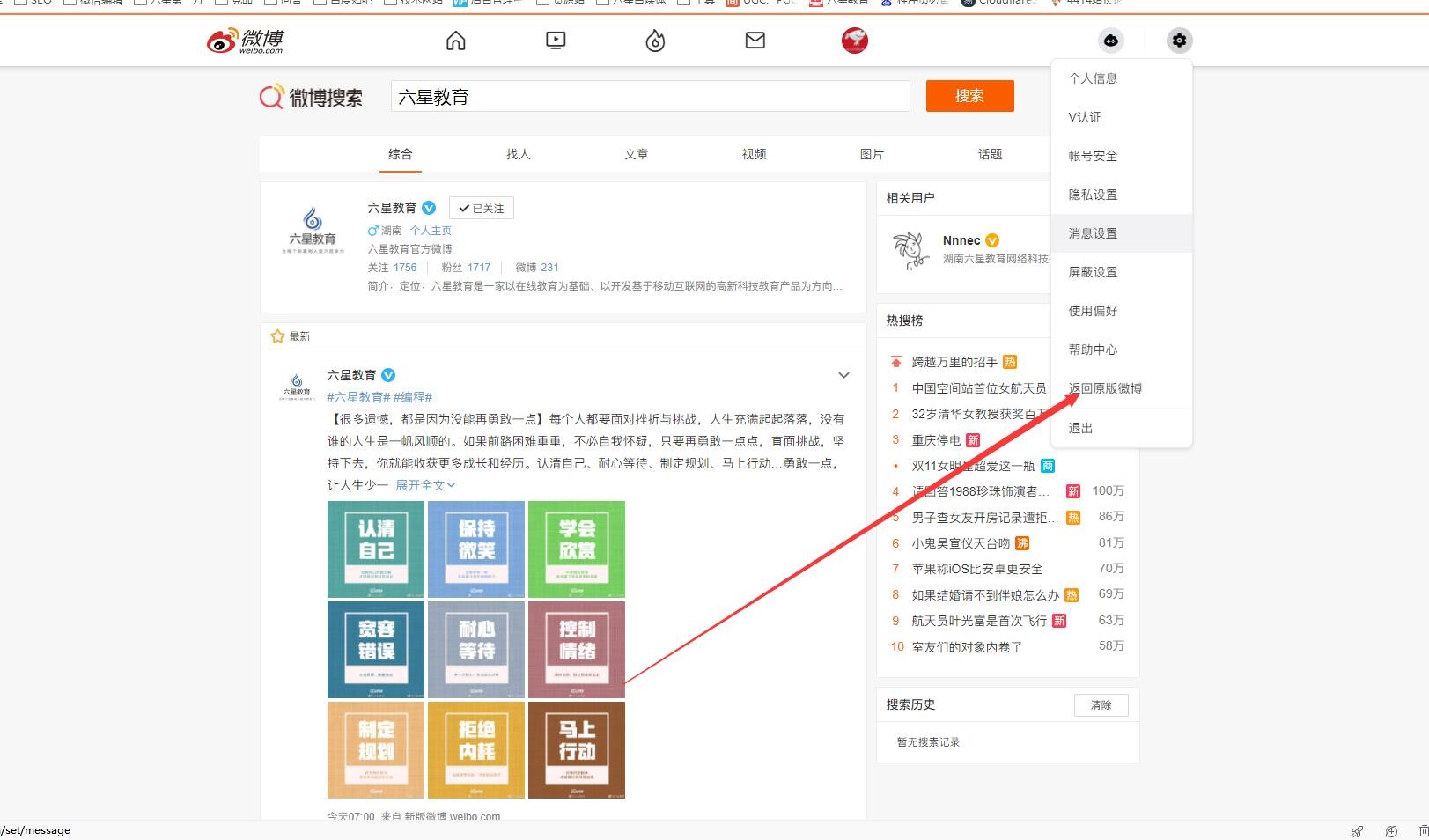
Task: Open the following count 1756
Action: pos(405,268)
